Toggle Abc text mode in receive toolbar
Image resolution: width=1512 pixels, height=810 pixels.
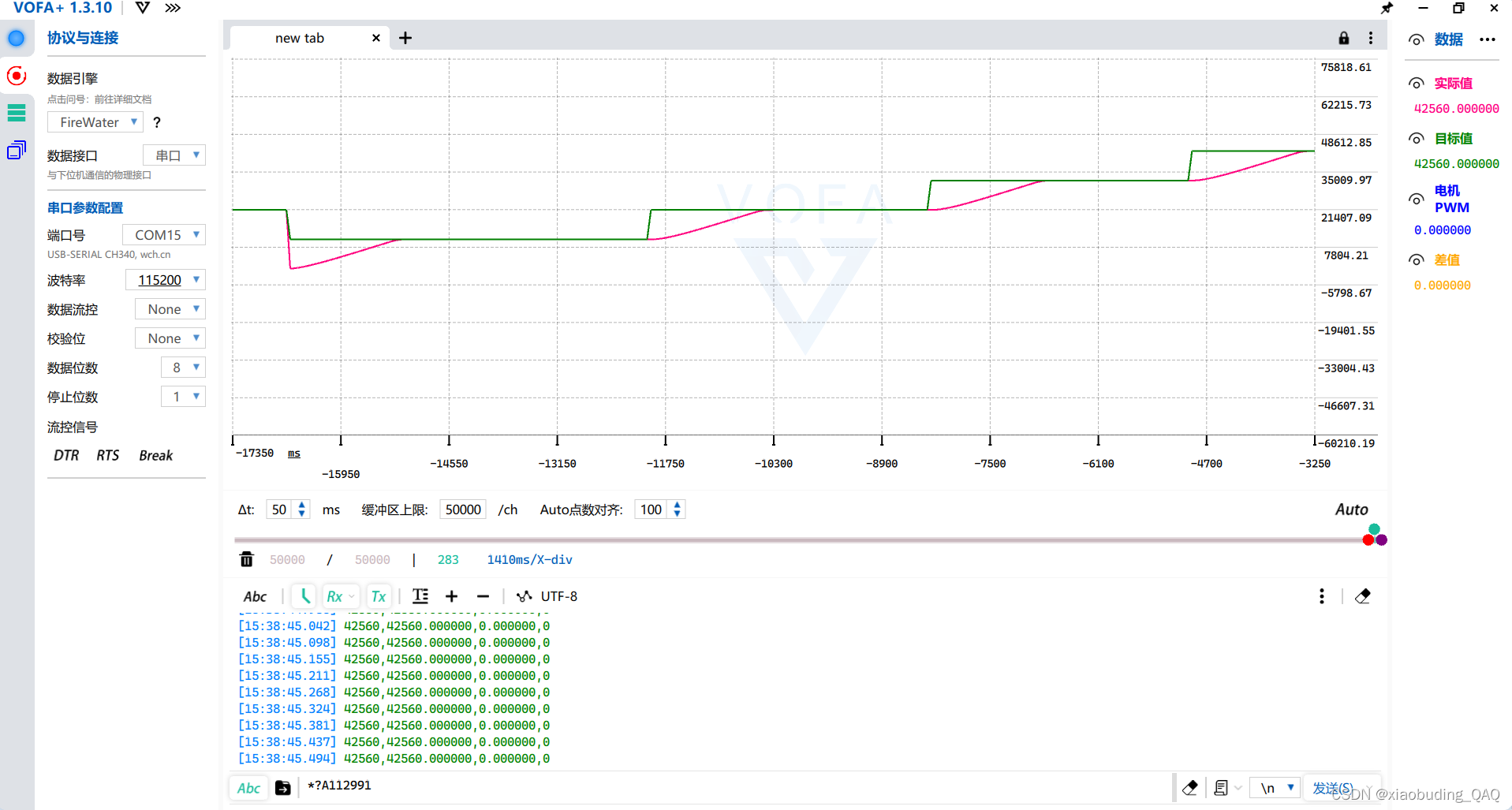pos(255,596)
